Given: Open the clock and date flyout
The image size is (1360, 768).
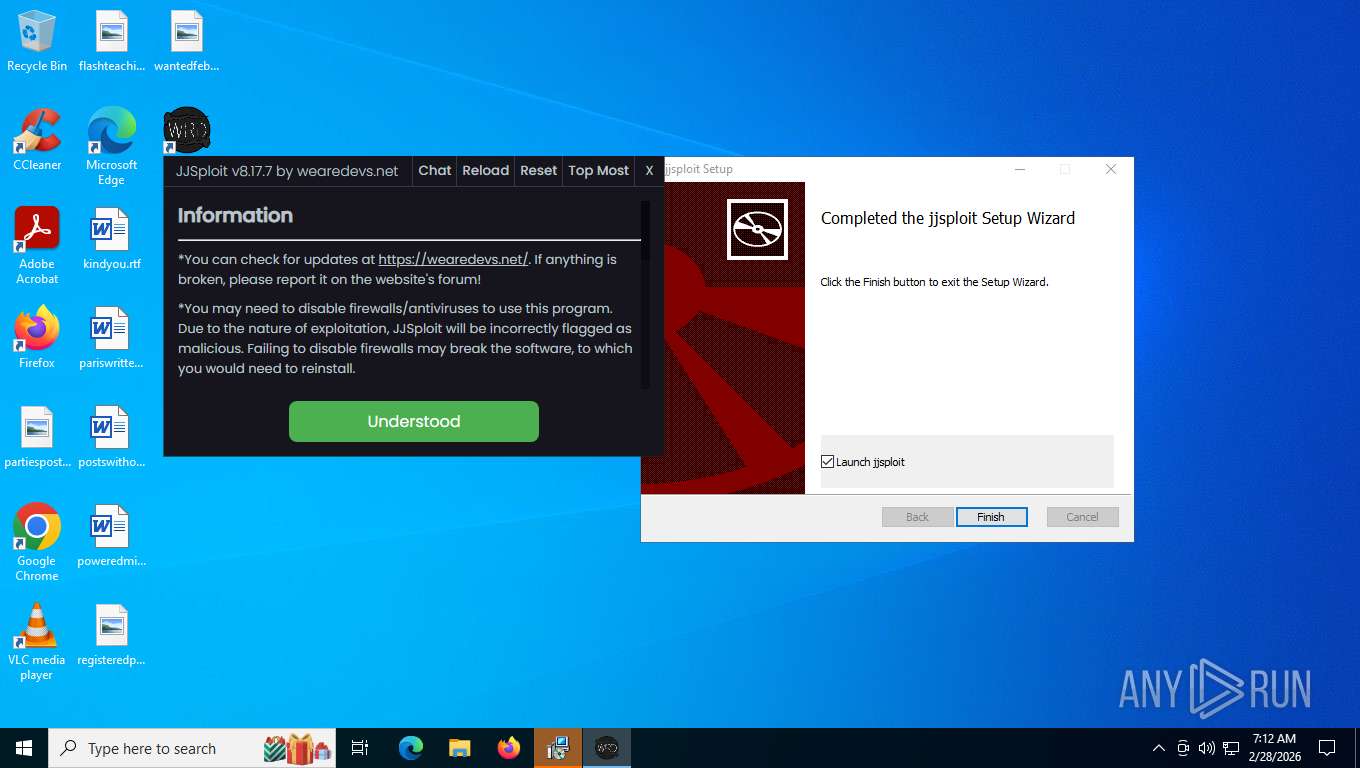Looking at the screenshot, I should click(x=1273, y=748).
